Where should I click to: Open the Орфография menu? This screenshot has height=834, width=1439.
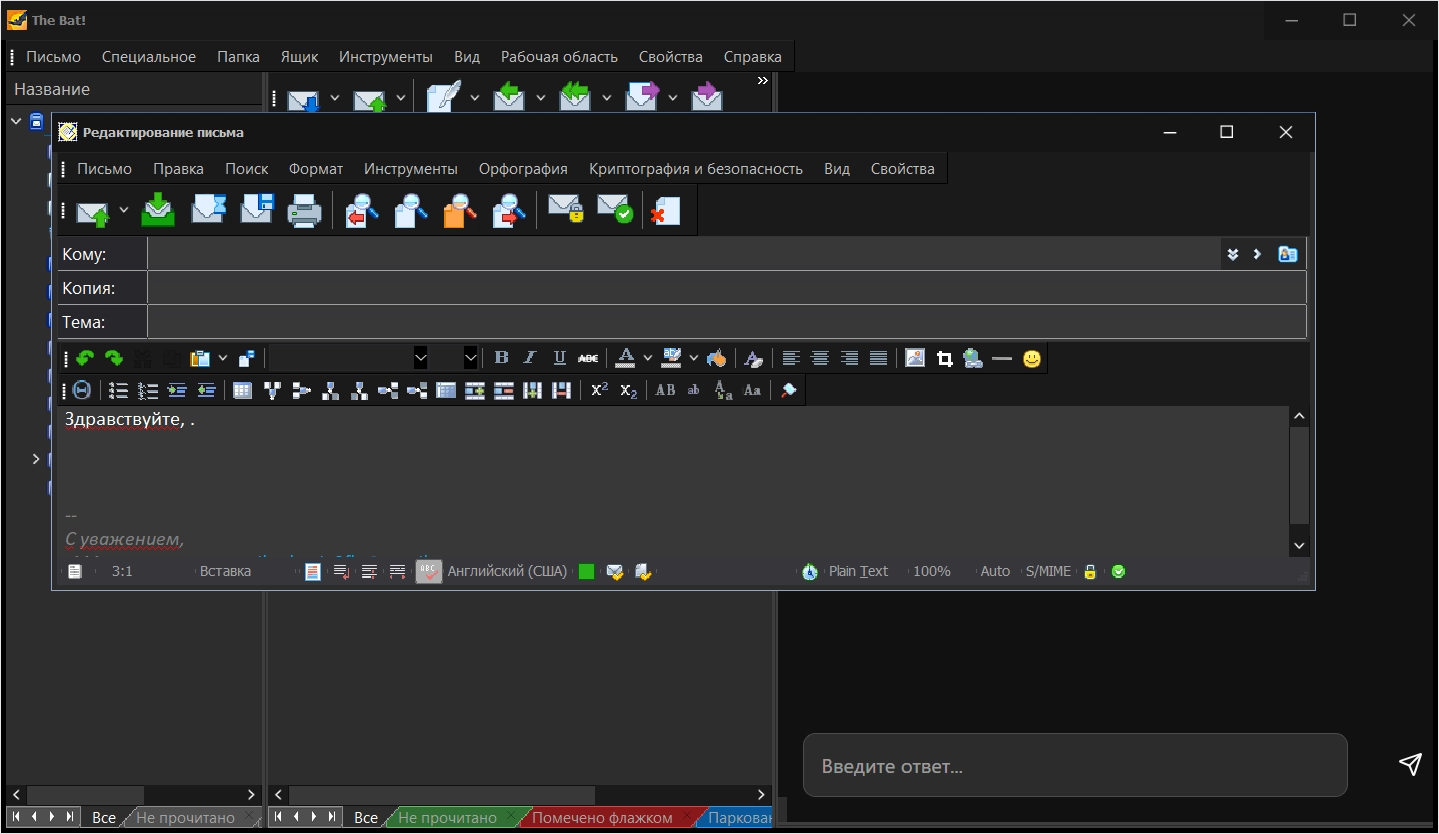[523, 168]
